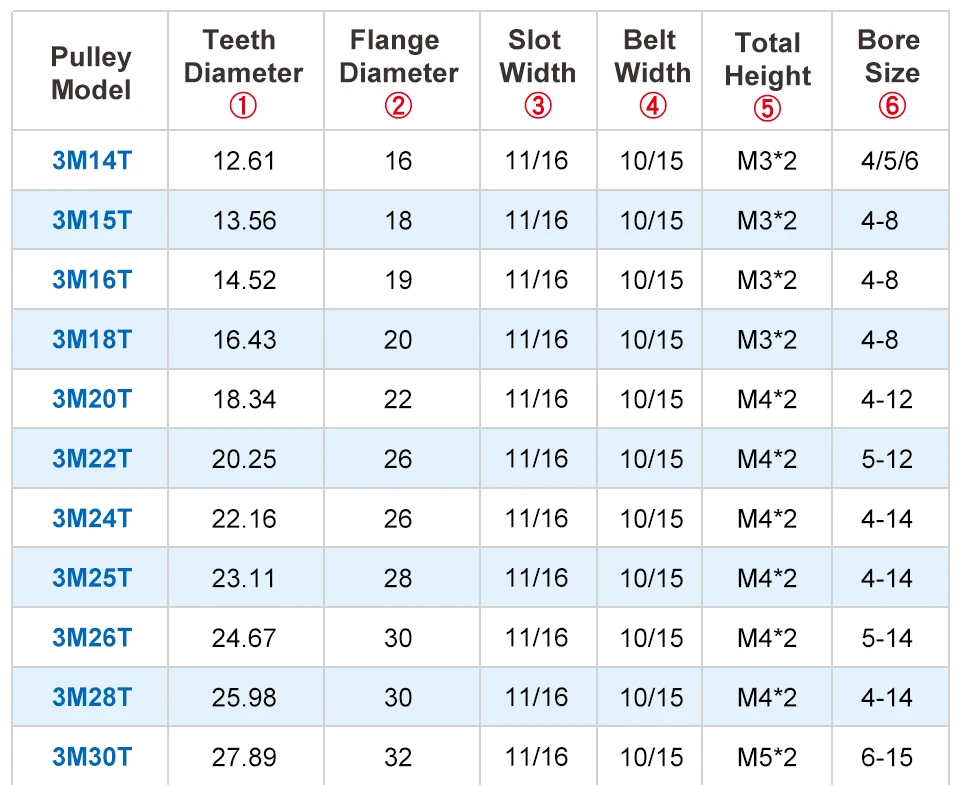
Task: Click the Teeth Diameter header text
Action: 243,57
